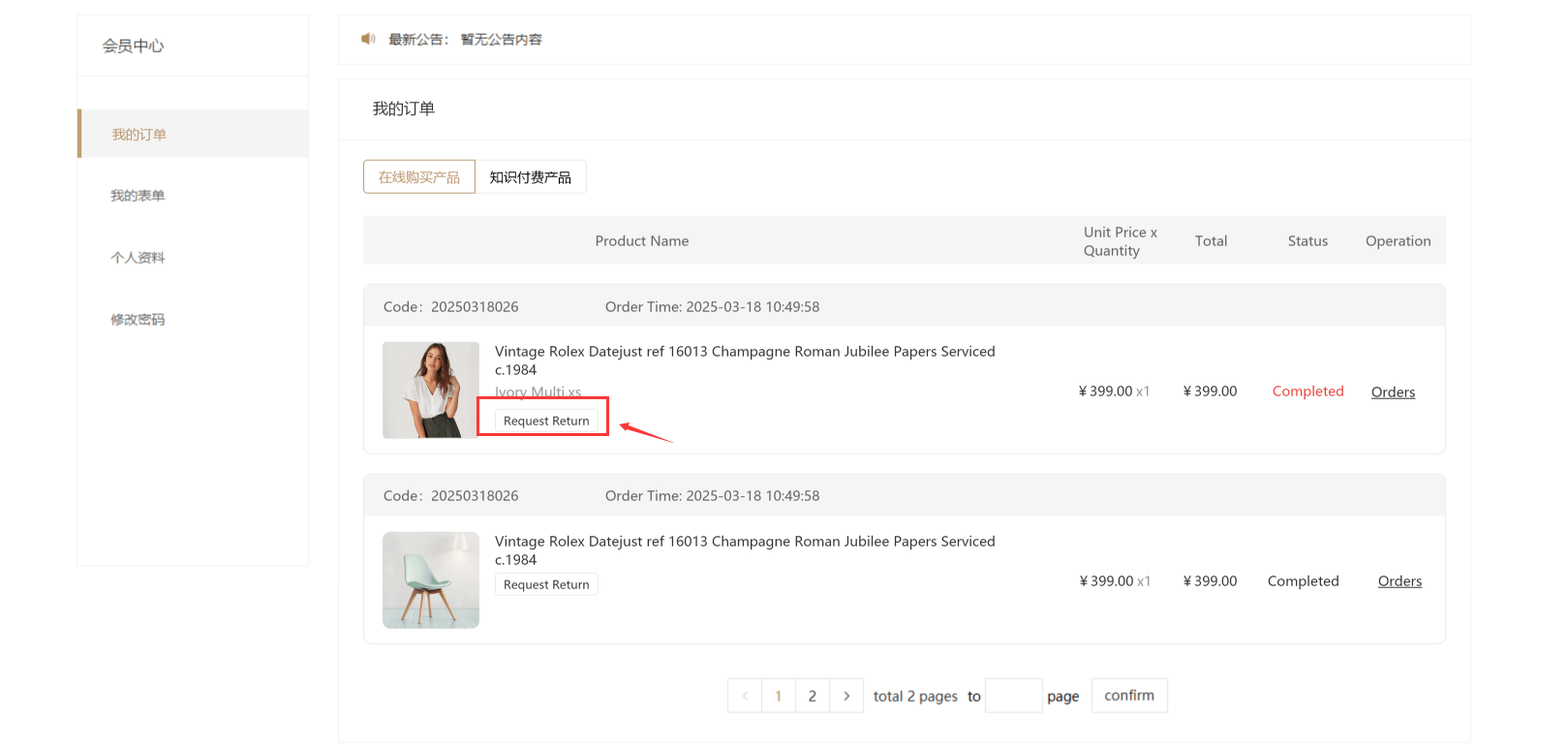
Task: Open 我的订单 in sidebar
Action: coord(138,135)
